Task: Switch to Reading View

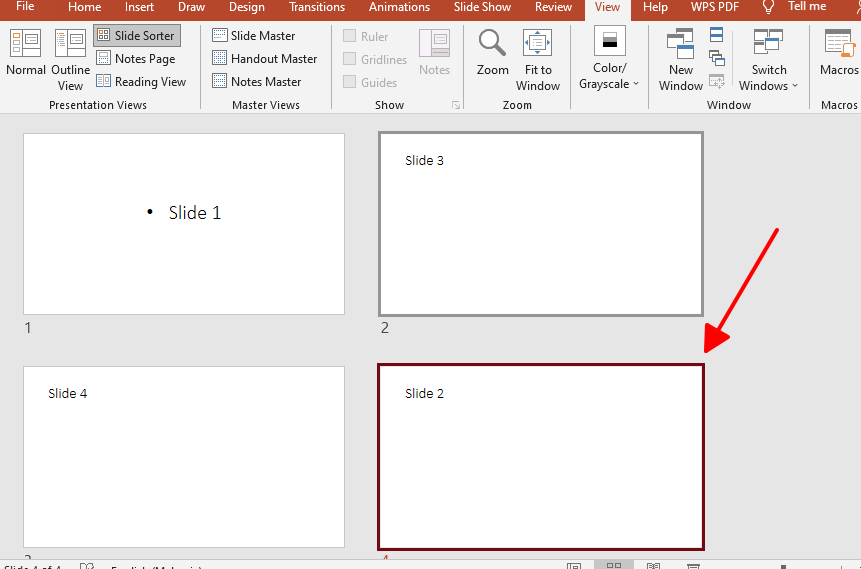Action: (x=141, y=82)
